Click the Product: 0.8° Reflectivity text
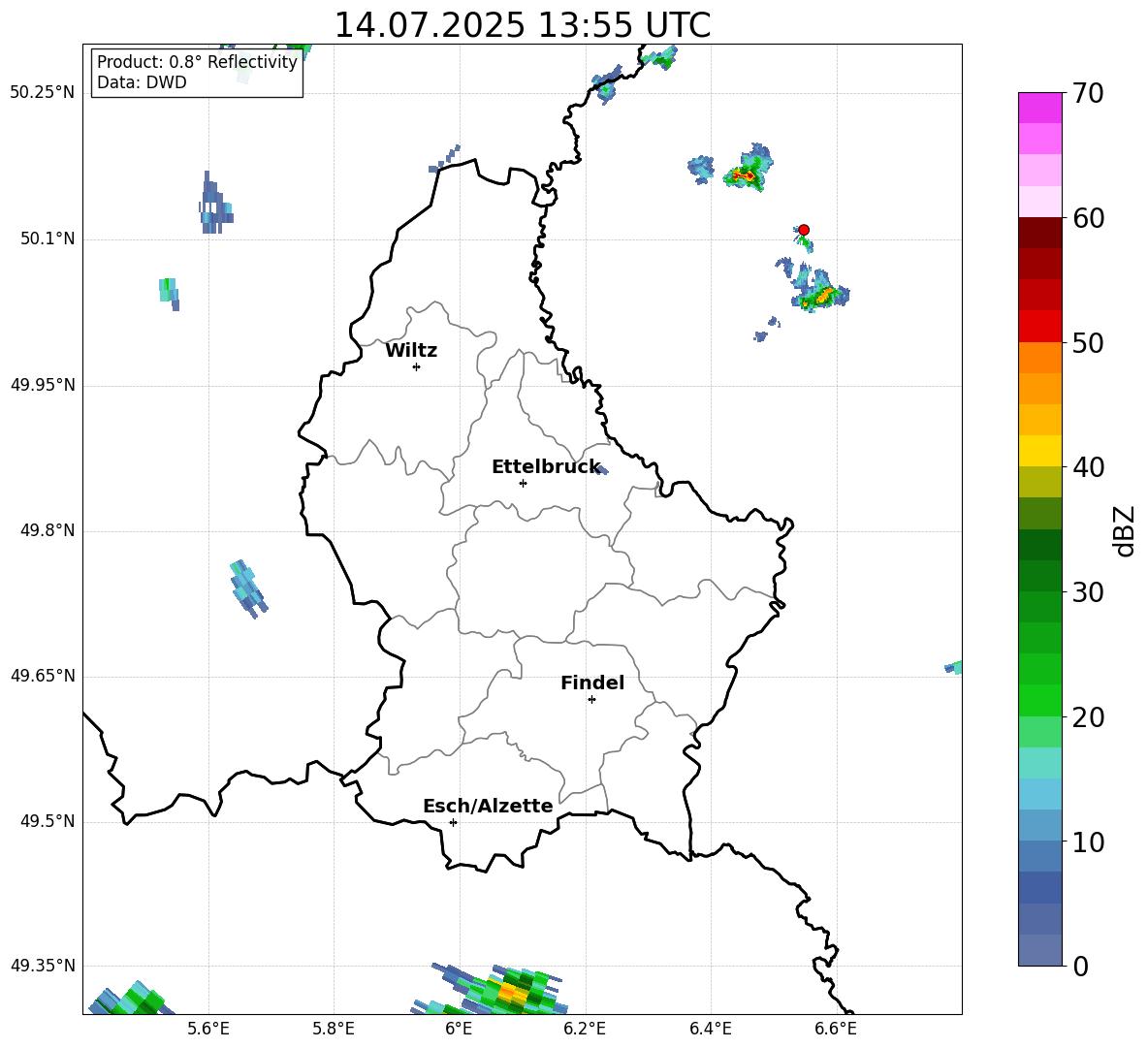Viewport: 1148px width, 1048px height. tap(197, 62)
